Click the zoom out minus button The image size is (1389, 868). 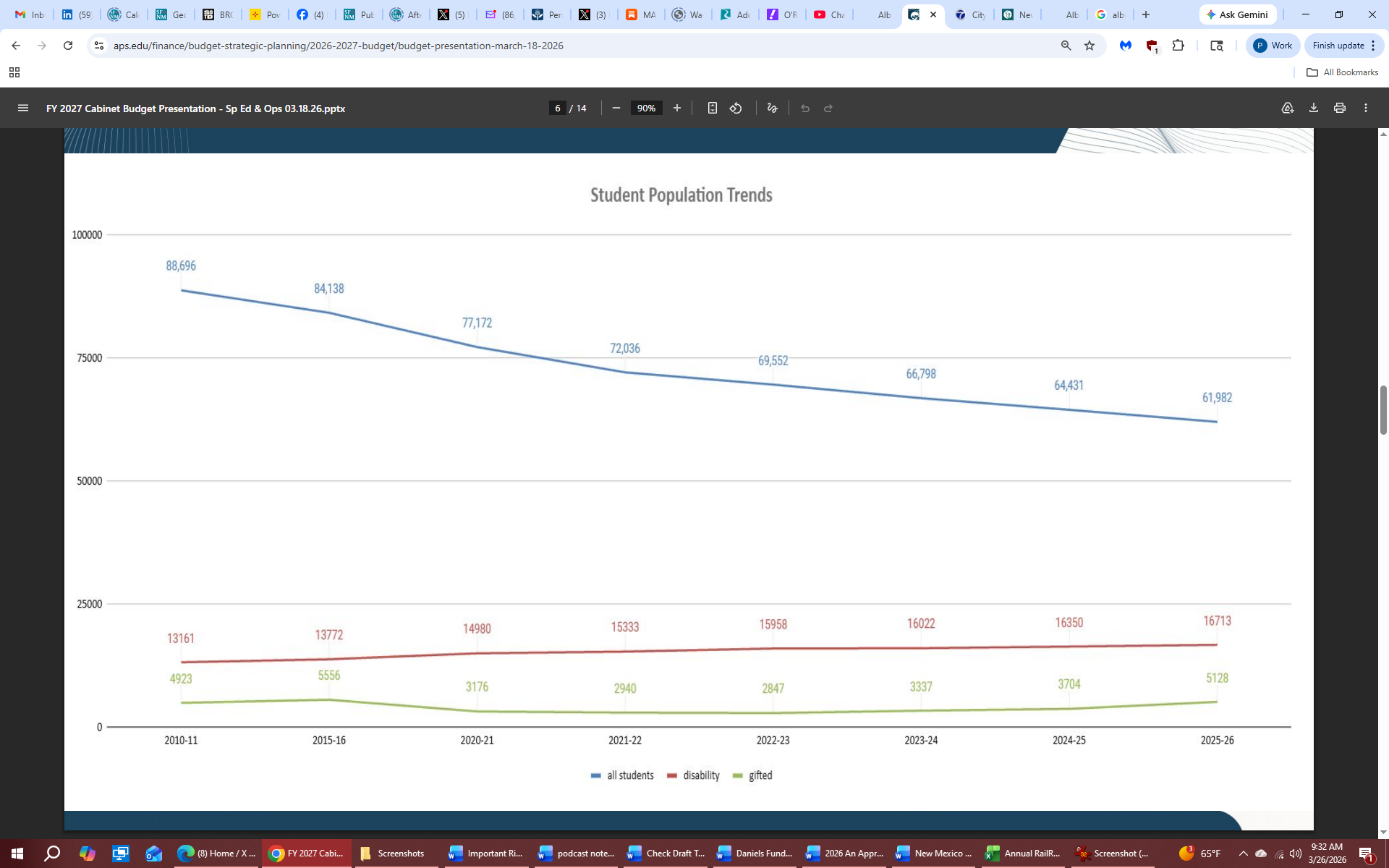pos(616,108)
